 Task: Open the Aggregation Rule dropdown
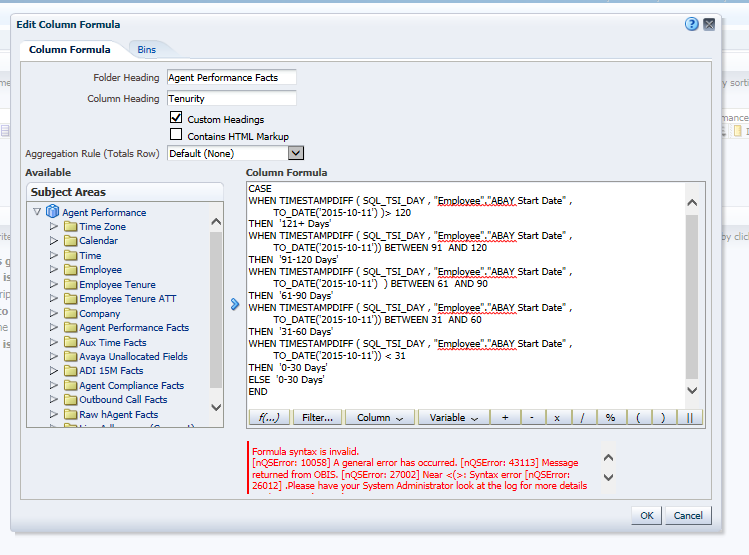295,153
